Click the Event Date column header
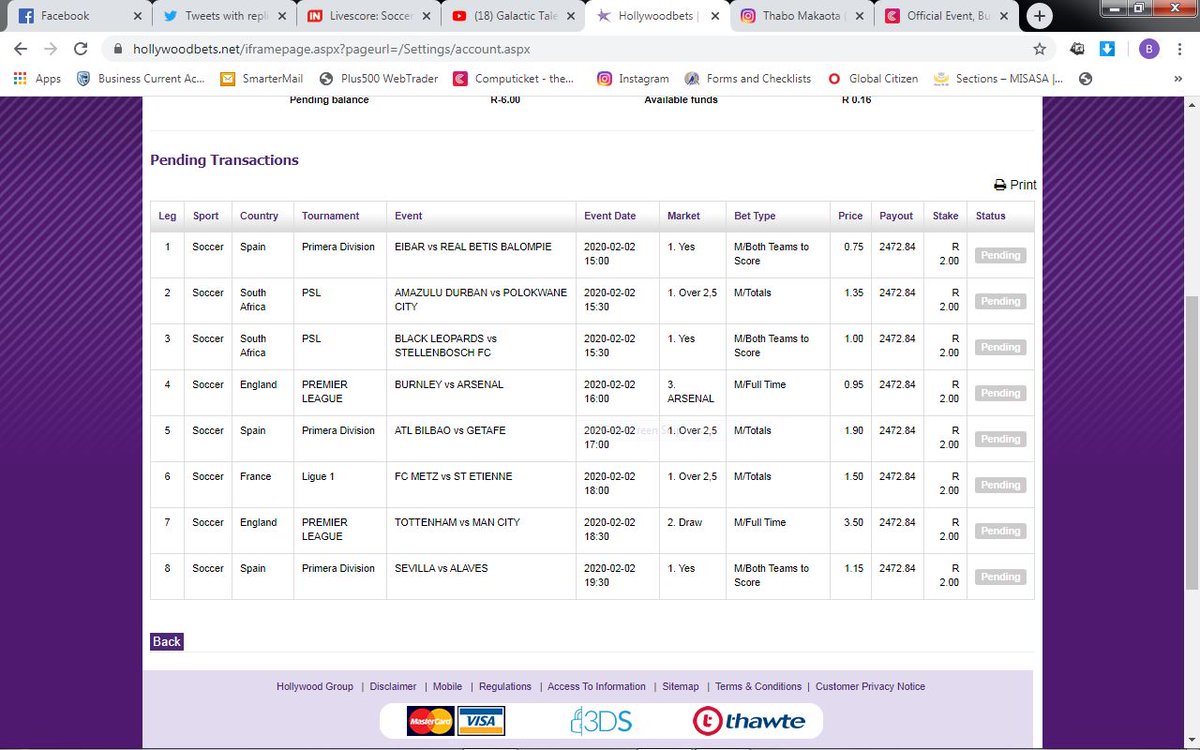This screenshot has height=750, width=1200. point(610,216)
